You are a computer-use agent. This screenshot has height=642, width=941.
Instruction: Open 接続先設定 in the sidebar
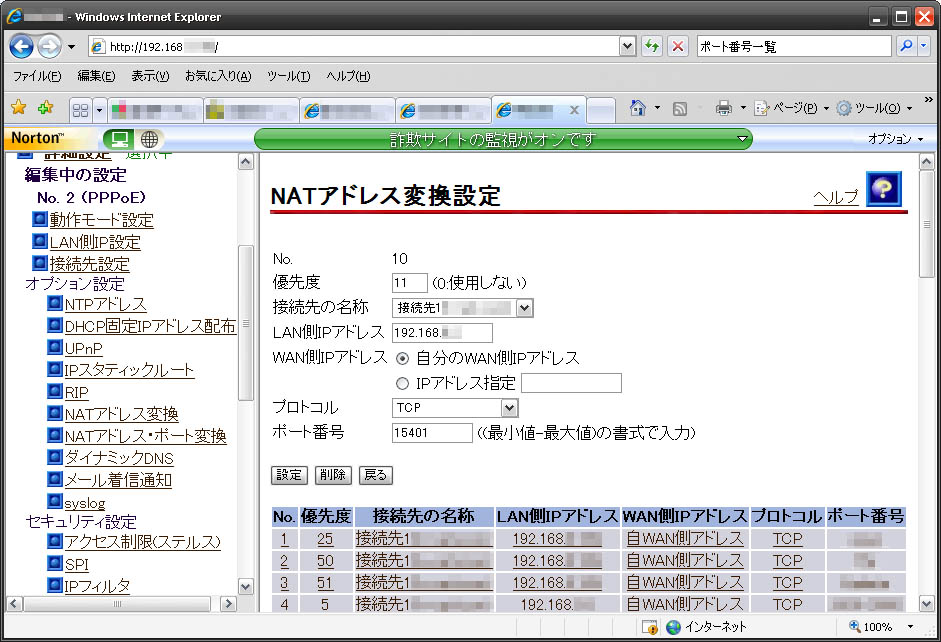coord(89,263)
